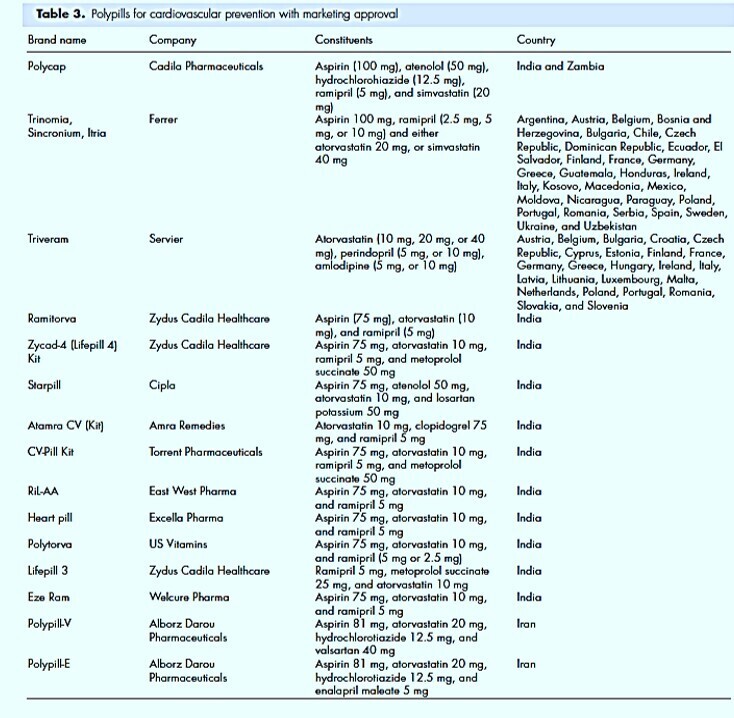This screenshot has height=718, width=734.
Task: Click the 'Cipla' company cell
Action: click(162, 386)
